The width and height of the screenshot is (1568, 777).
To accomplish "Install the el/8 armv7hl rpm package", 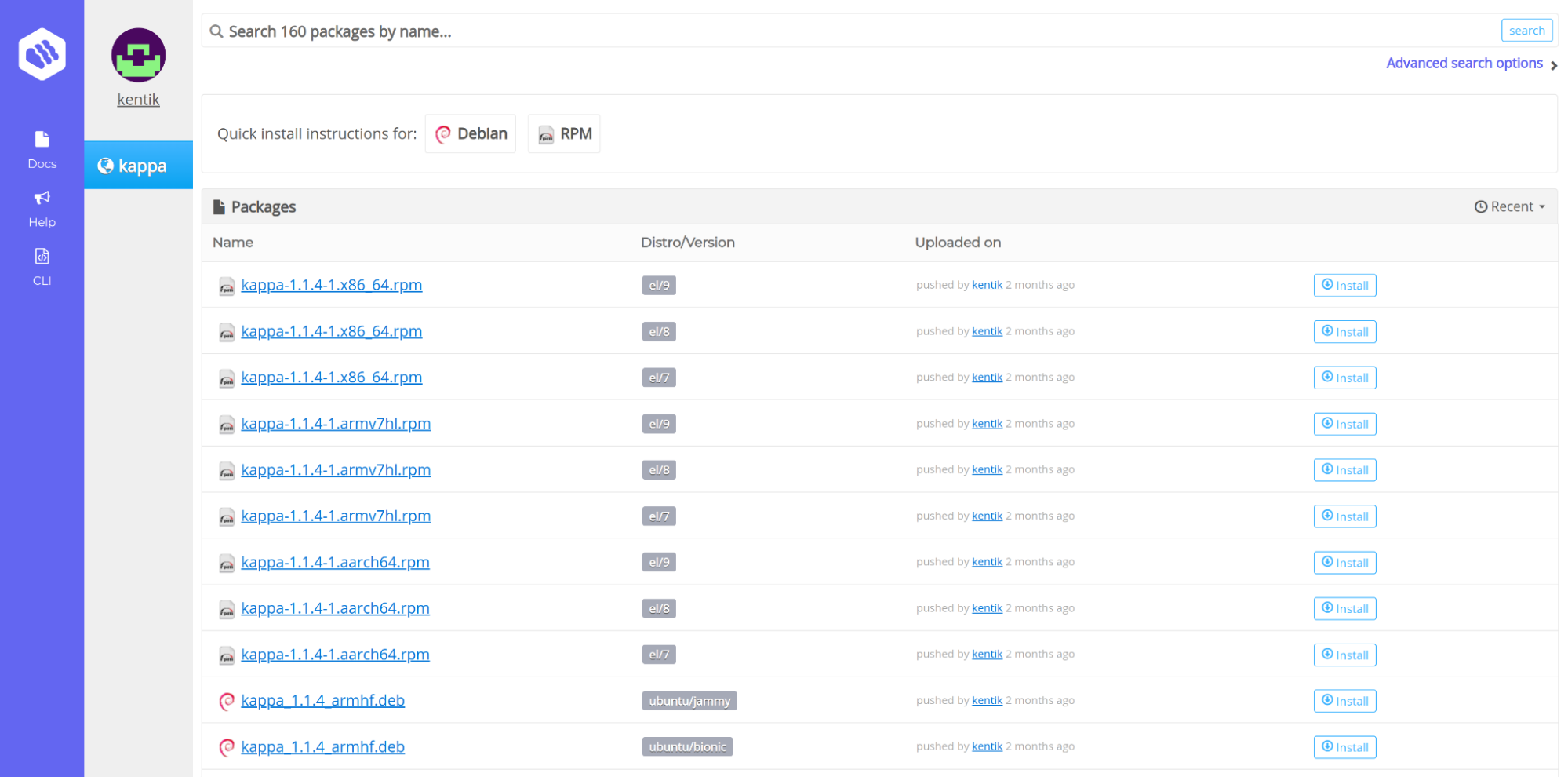I will click(1344, 469).
